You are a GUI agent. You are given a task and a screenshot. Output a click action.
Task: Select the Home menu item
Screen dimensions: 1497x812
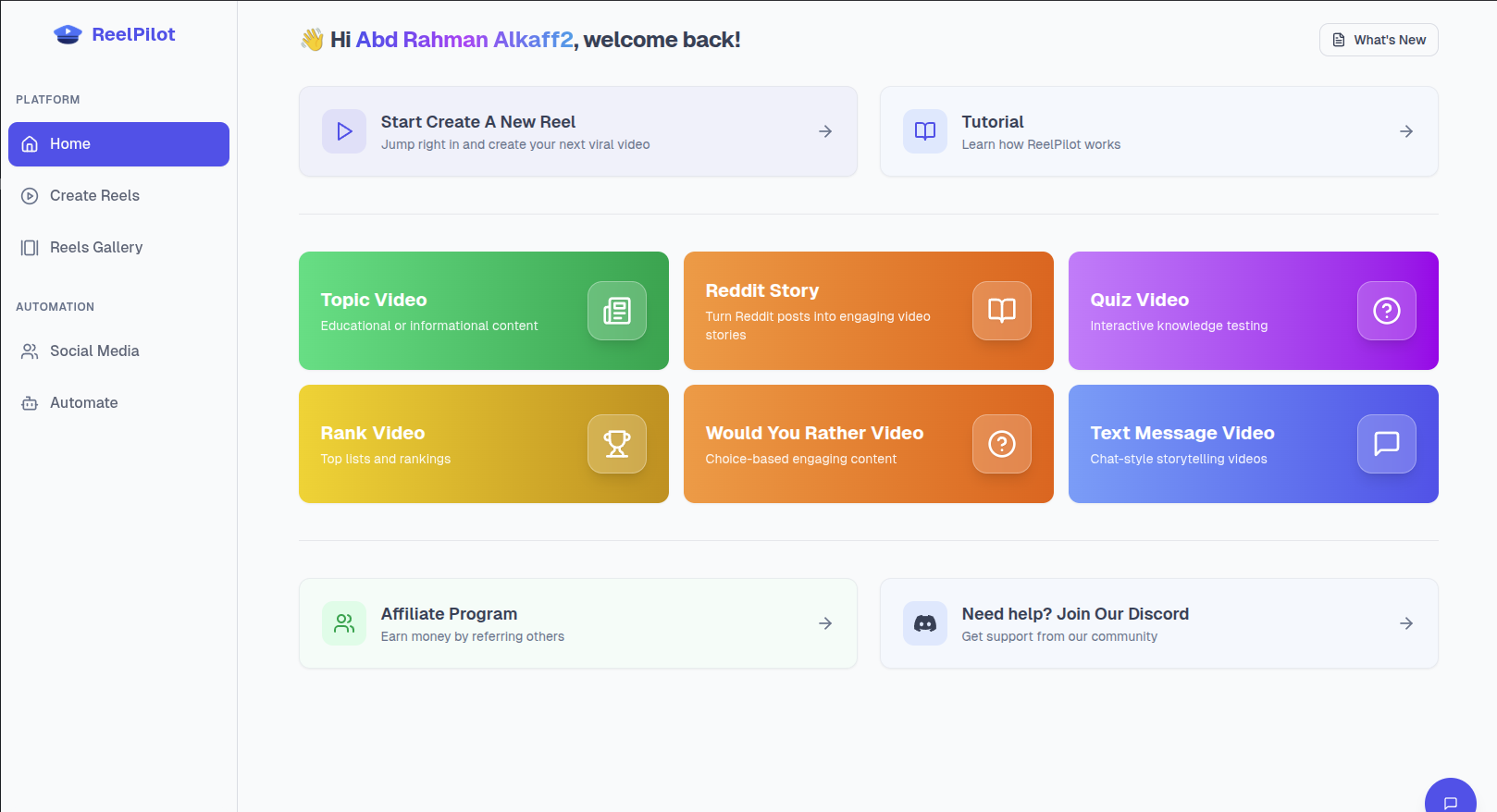(118, 144)
